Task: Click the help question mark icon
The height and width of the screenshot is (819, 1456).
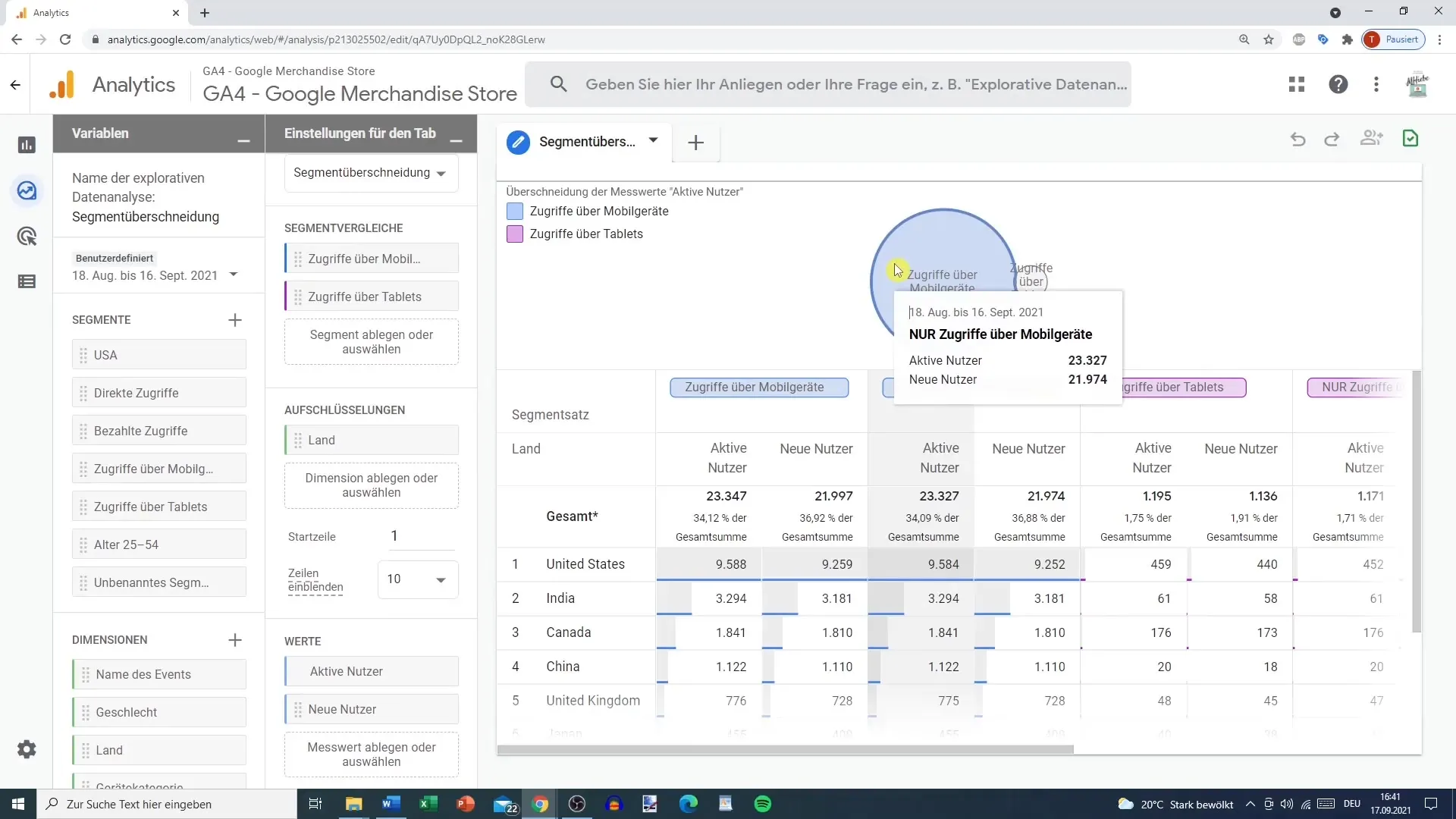Action: click(x=1338, y=84)
